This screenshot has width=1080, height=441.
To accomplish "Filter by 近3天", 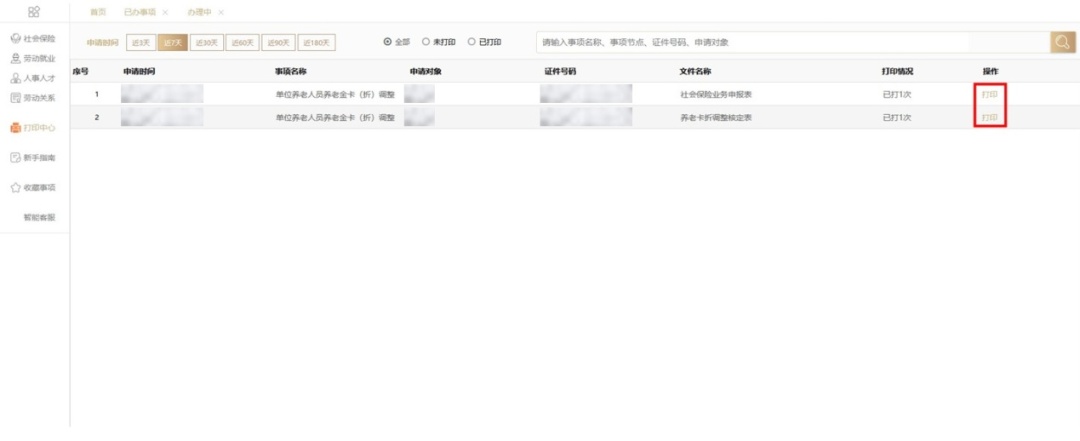I will pos(141,43).
